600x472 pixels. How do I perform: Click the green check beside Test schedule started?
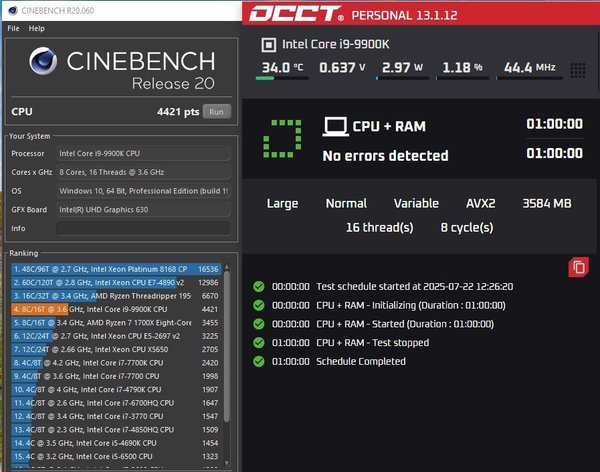[x=259, y=286]
